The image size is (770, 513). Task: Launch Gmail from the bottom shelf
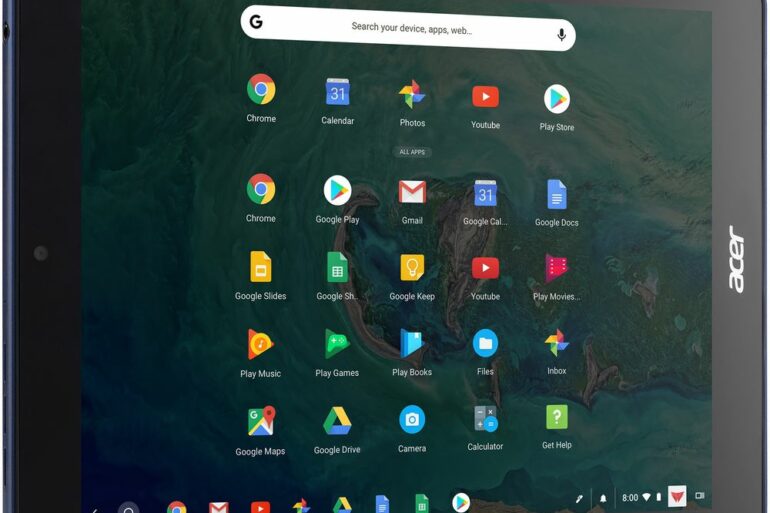click(x=219, y=508)
